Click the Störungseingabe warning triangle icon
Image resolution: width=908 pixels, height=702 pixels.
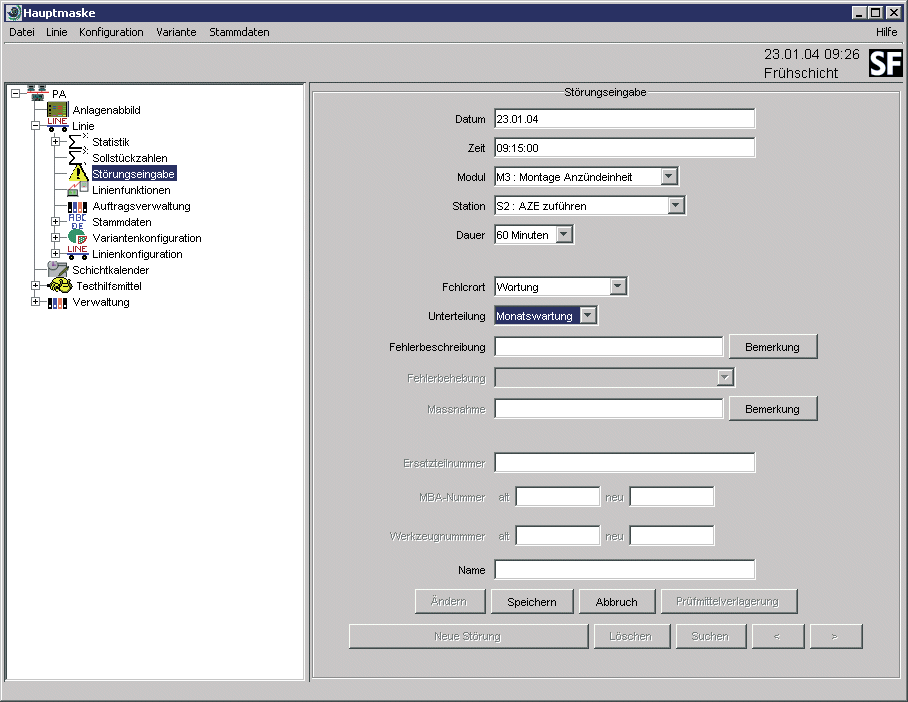pyautogui.click(x=78, y=173)
